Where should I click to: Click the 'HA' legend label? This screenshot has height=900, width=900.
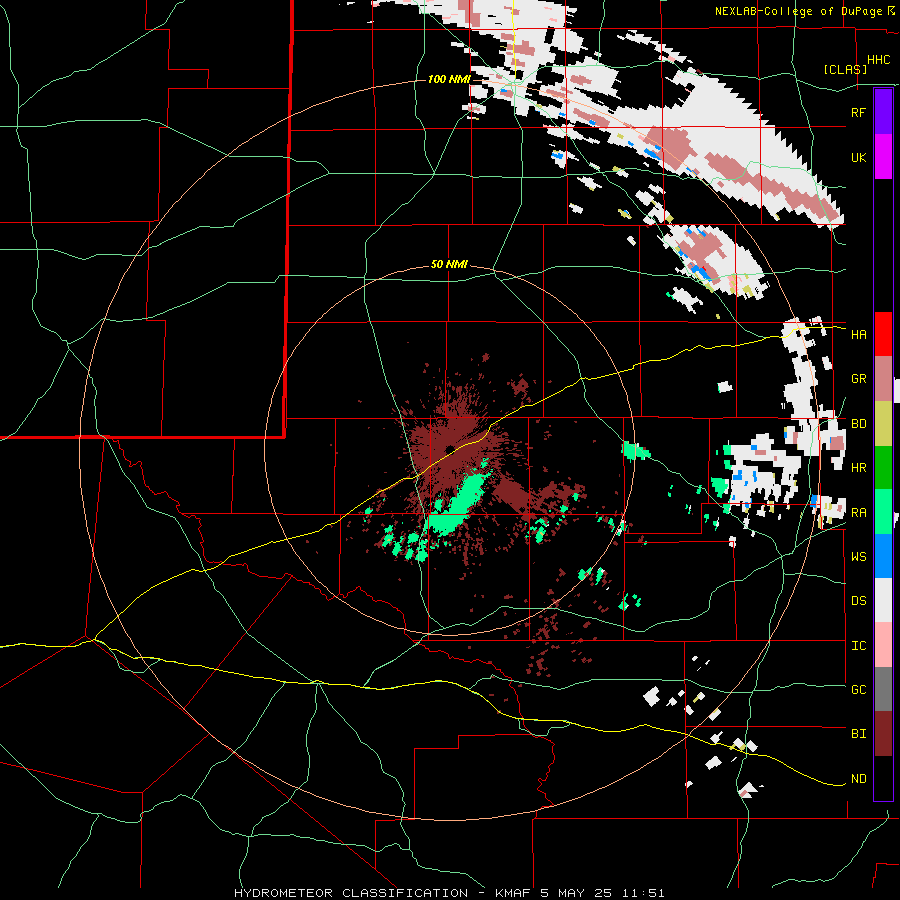(858, 334)
